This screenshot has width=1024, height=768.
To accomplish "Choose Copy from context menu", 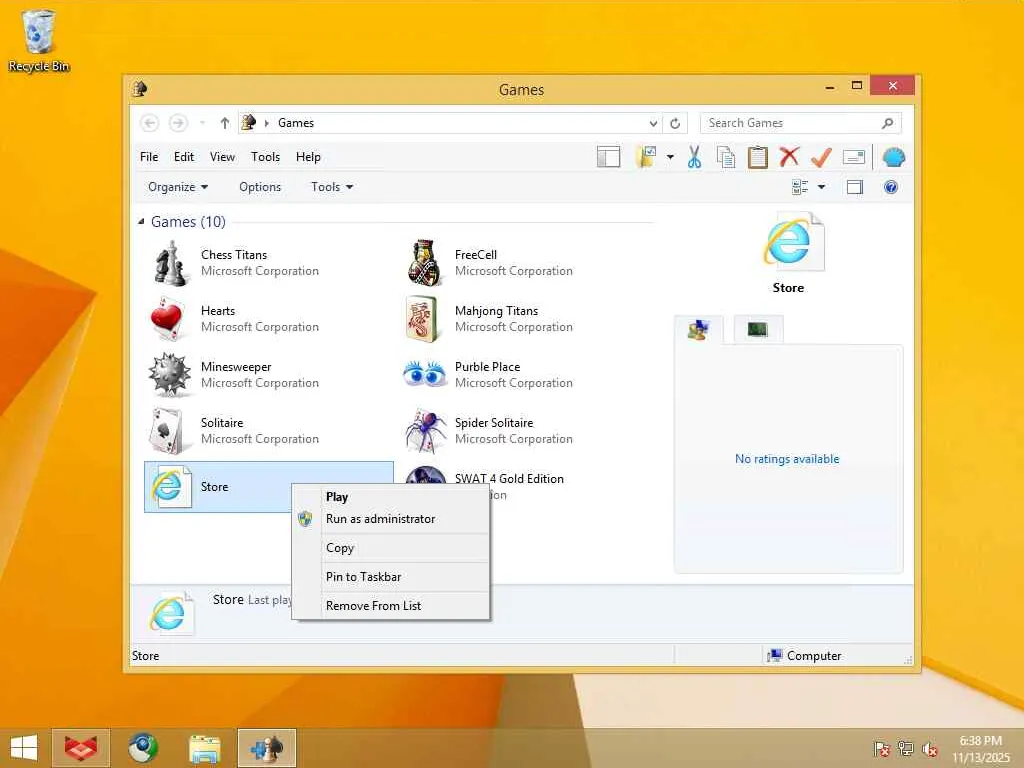I will coord(391,548).
